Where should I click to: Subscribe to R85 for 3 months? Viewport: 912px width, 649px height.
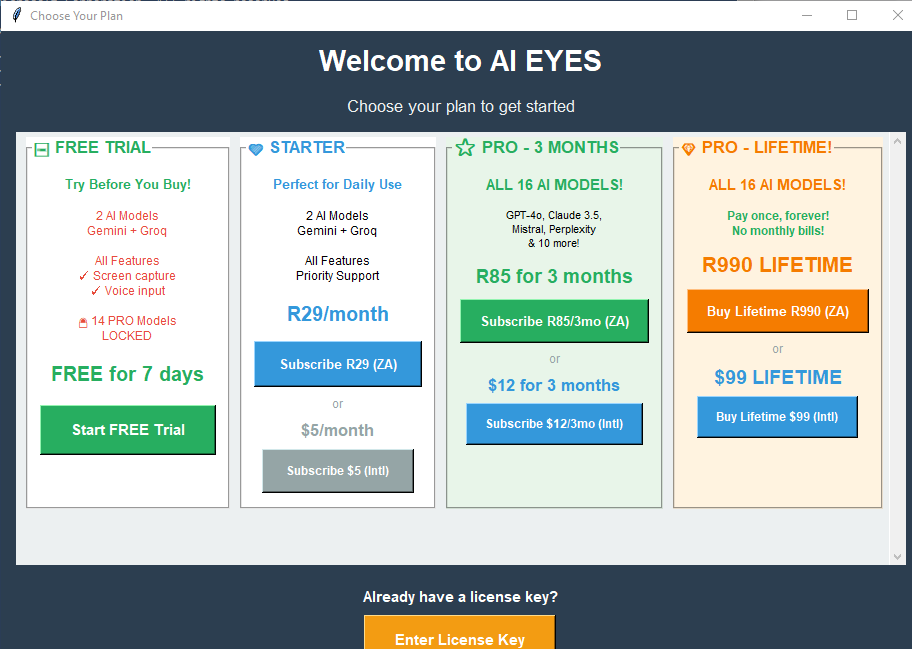point(554,321)
